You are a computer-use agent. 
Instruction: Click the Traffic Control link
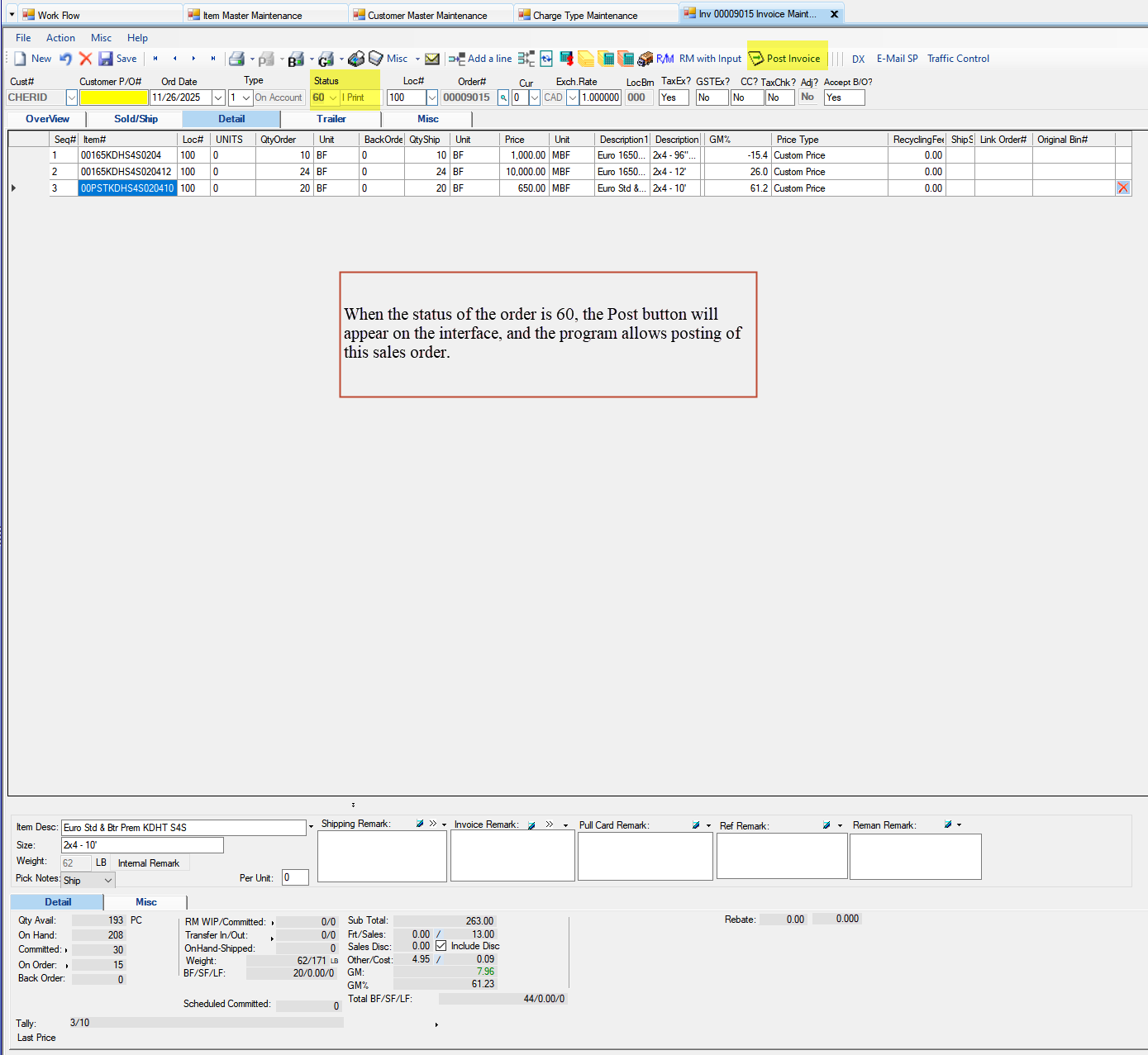pos(958,58)
